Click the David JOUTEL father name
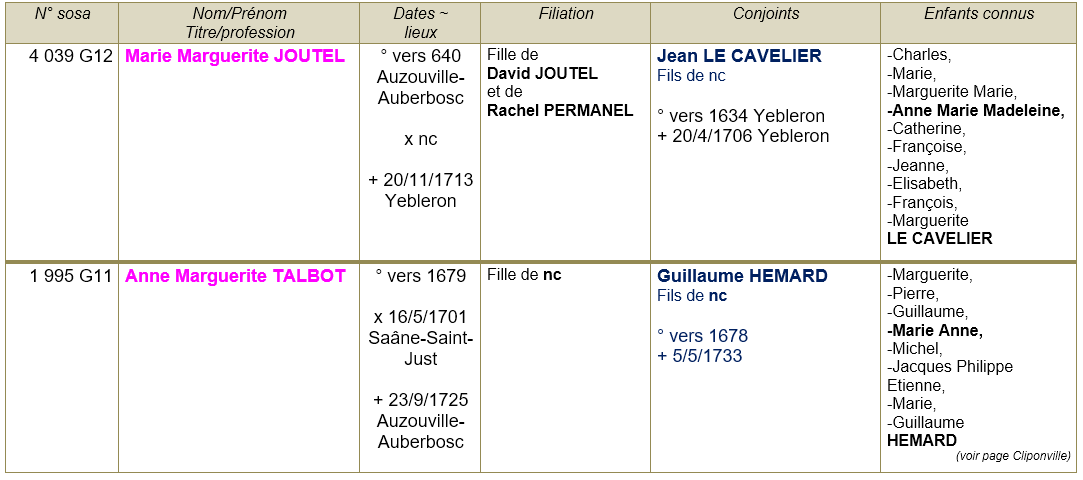1083x480 pixels. 542,73
